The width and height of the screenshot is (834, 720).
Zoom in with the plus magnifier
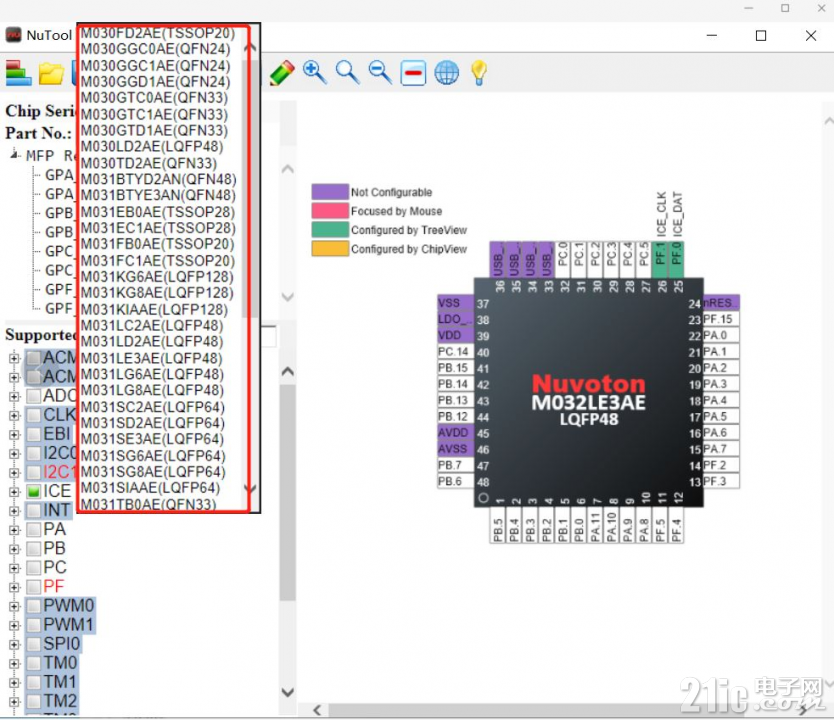[314, 72]
